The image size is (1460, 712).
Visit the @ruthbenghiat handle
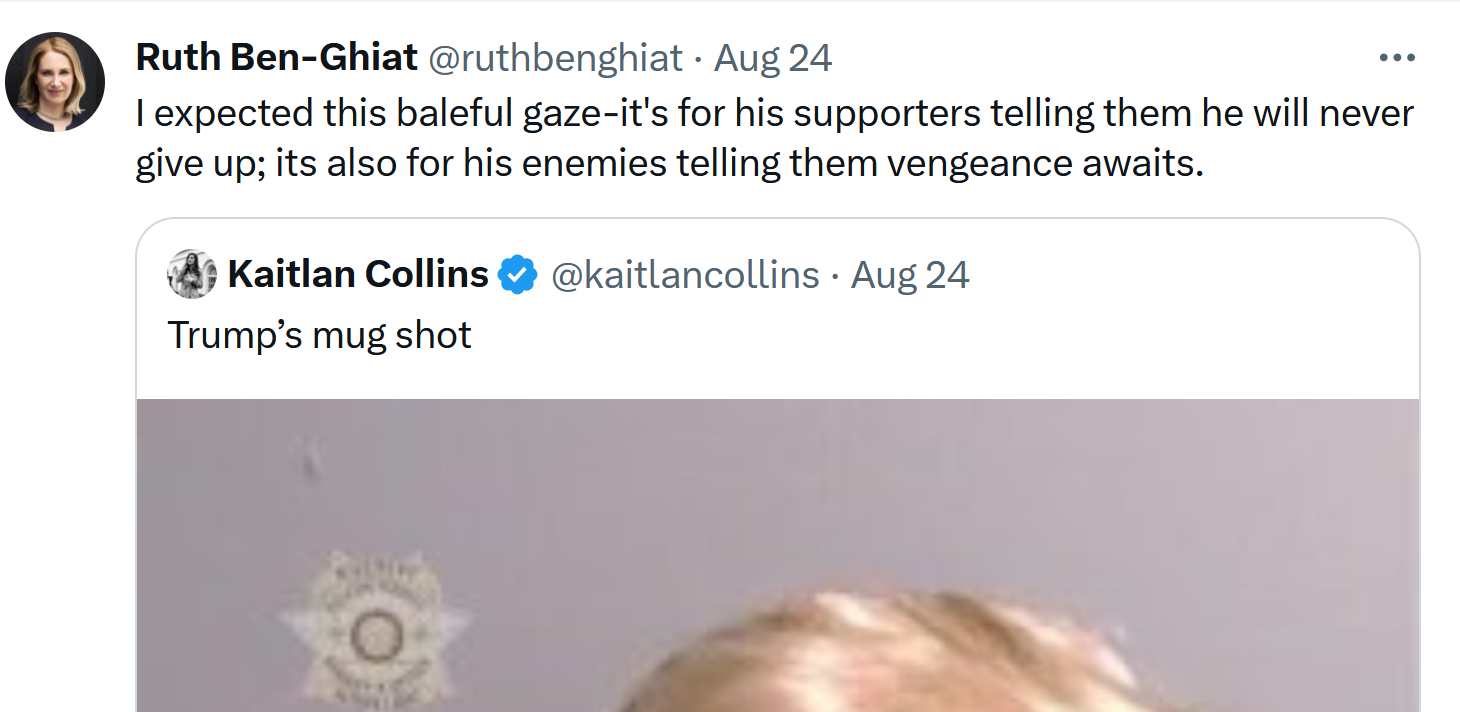click(556, 58)
